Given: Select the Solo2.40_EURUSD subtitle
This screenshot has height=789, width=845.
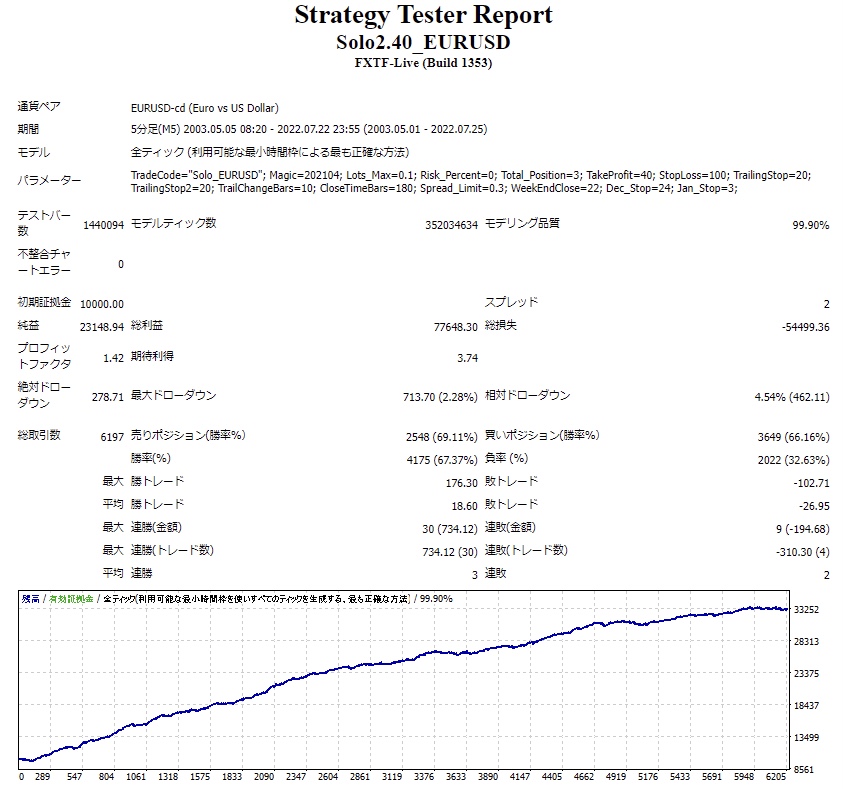Looking at the screenshot, I should 423,43.
